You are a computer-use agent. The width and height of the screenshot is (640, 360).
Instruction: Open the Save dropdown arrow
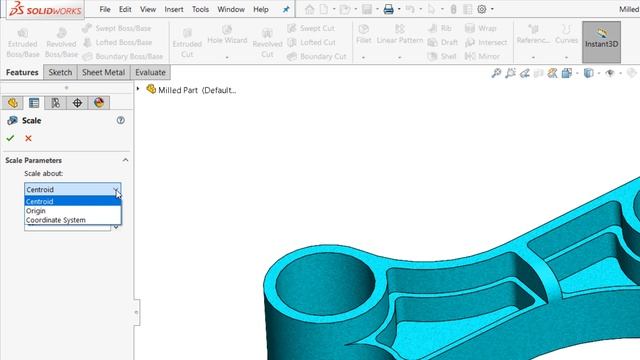coord(377,9)
